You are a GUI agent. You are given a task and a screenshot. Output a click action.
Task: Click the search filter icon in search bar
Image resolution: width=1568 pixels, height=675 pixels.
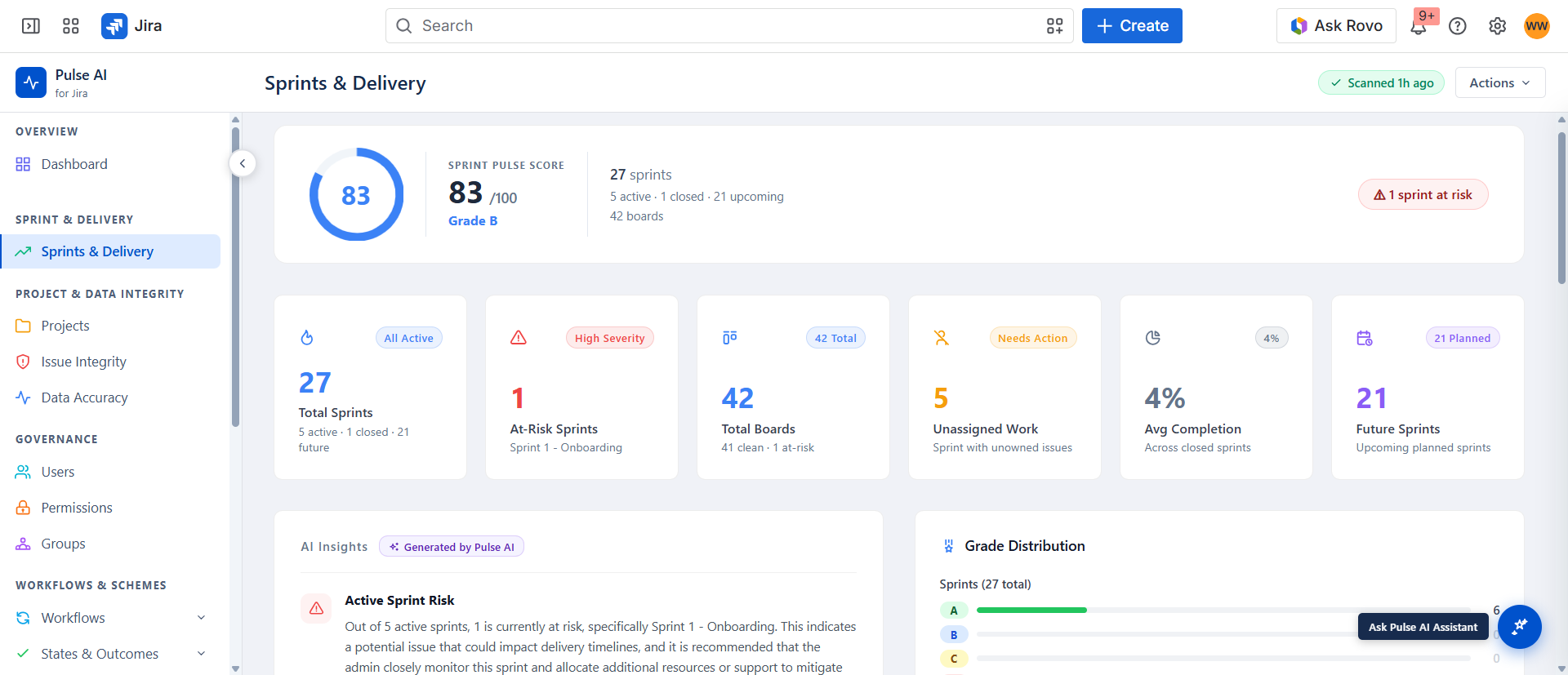pos(1055,26)
